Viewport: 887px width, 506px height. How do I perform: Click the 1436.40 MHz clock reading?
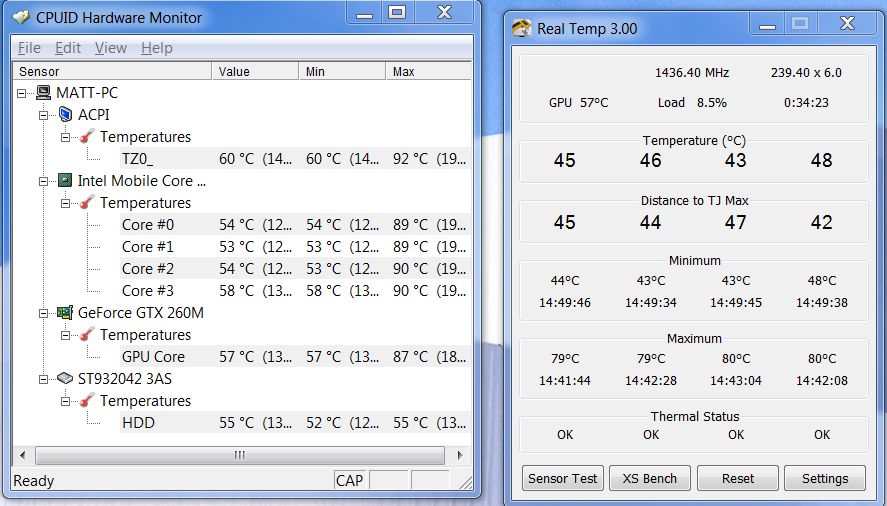click(692, 73)
